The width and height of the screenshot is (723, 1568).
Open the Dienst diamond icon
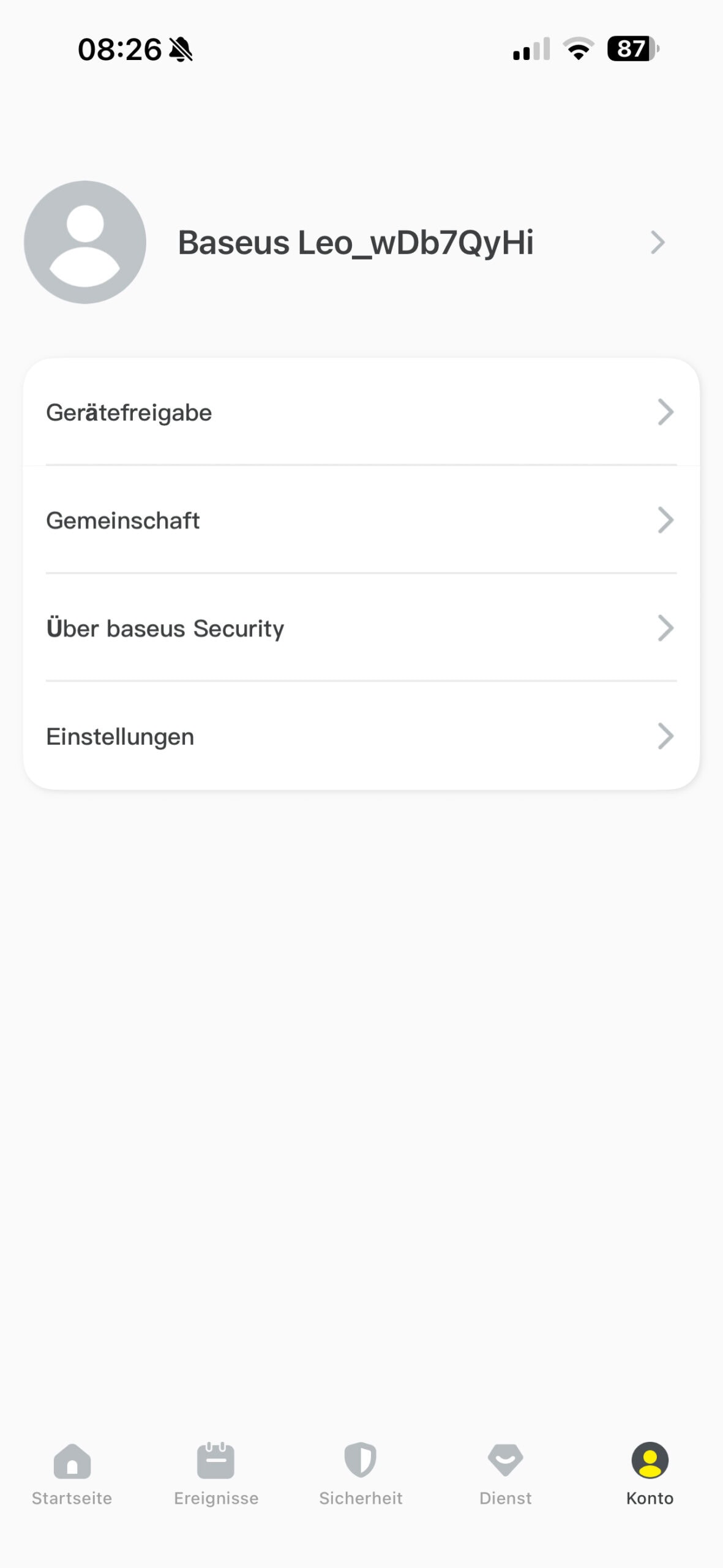point(505,1460)
